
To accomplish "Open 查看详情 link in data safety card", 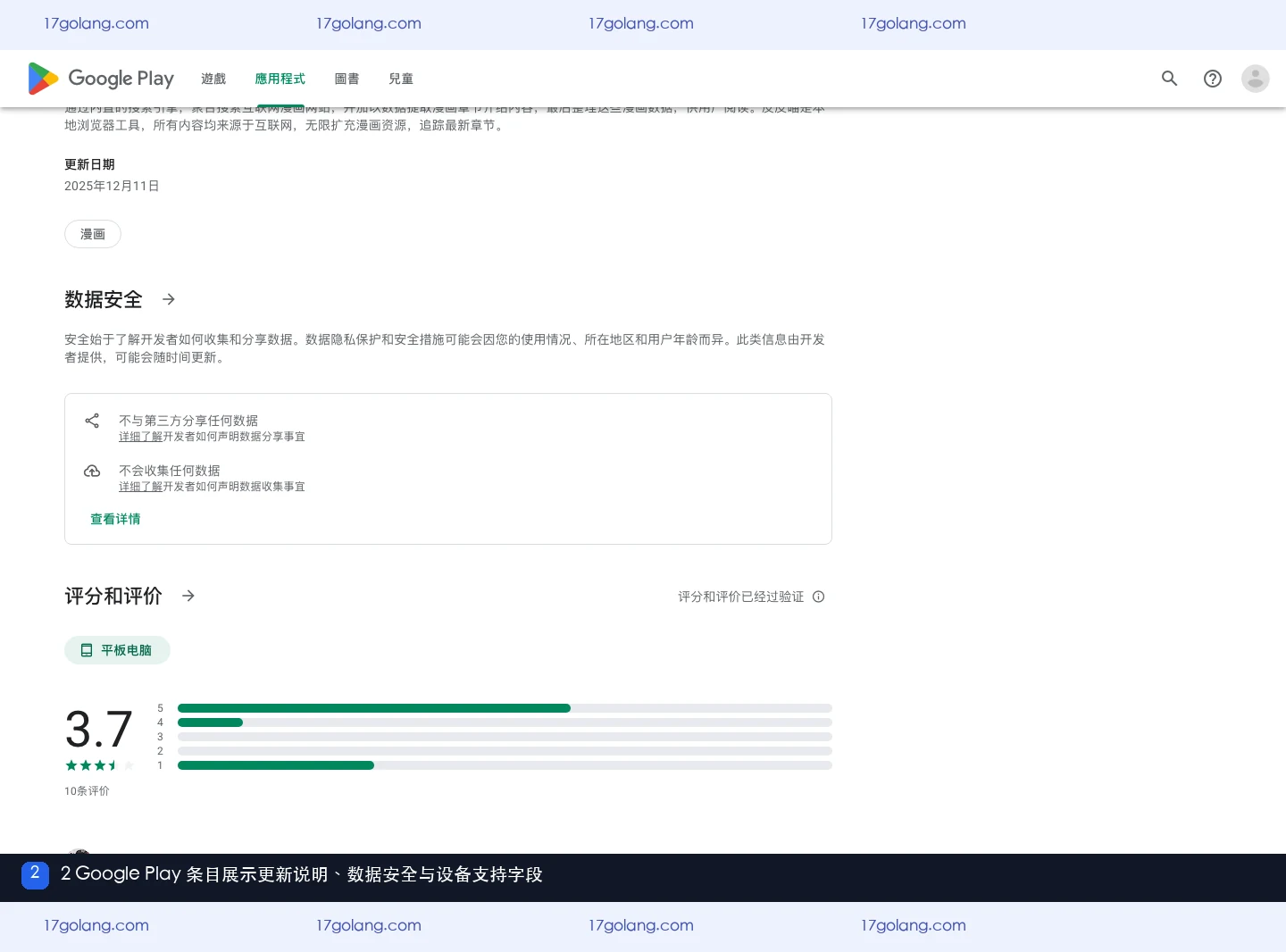I will pos(115,519).
